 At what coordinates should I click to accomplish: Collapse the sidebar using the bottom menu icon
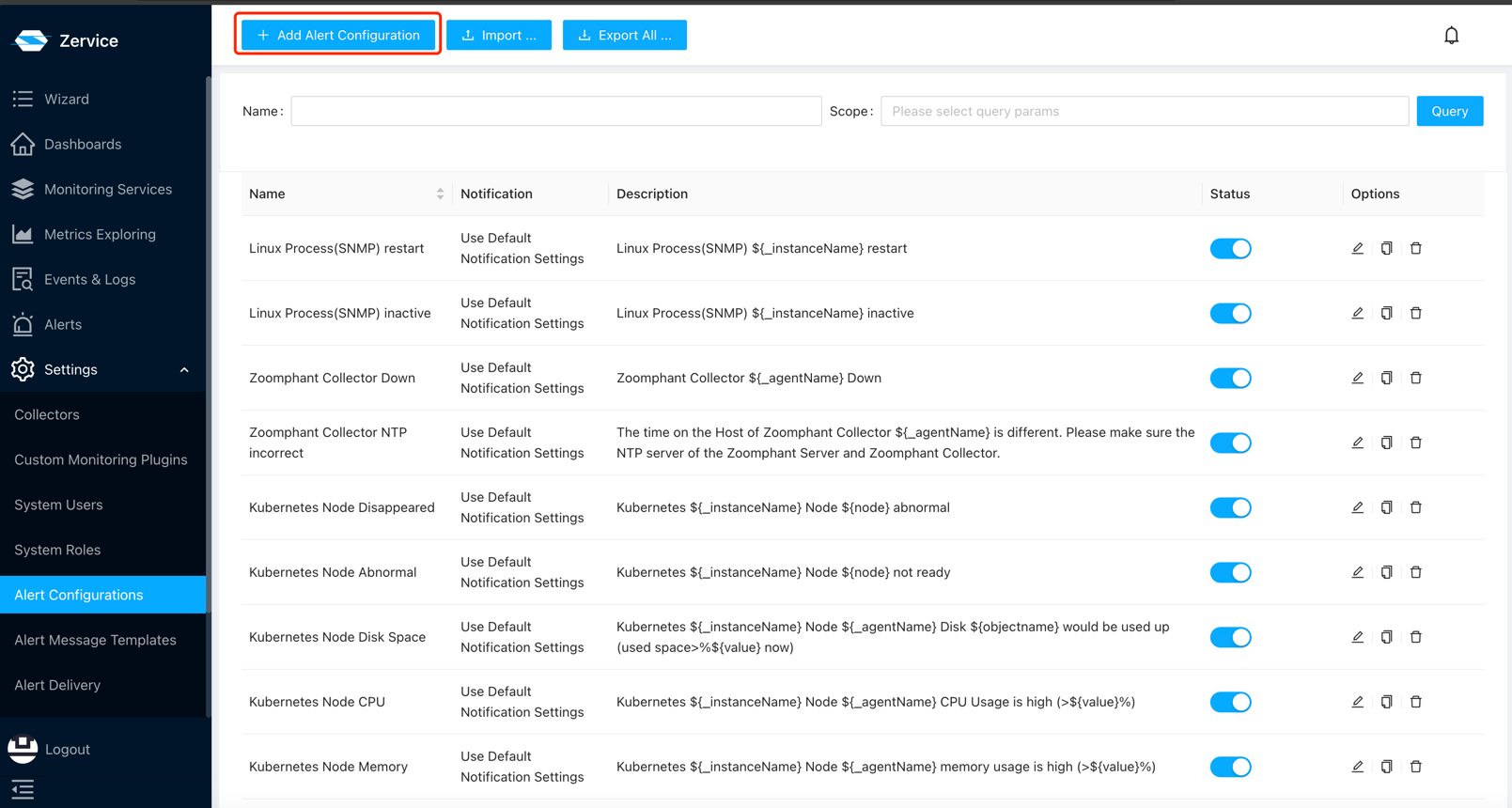(x=23, y=789)
